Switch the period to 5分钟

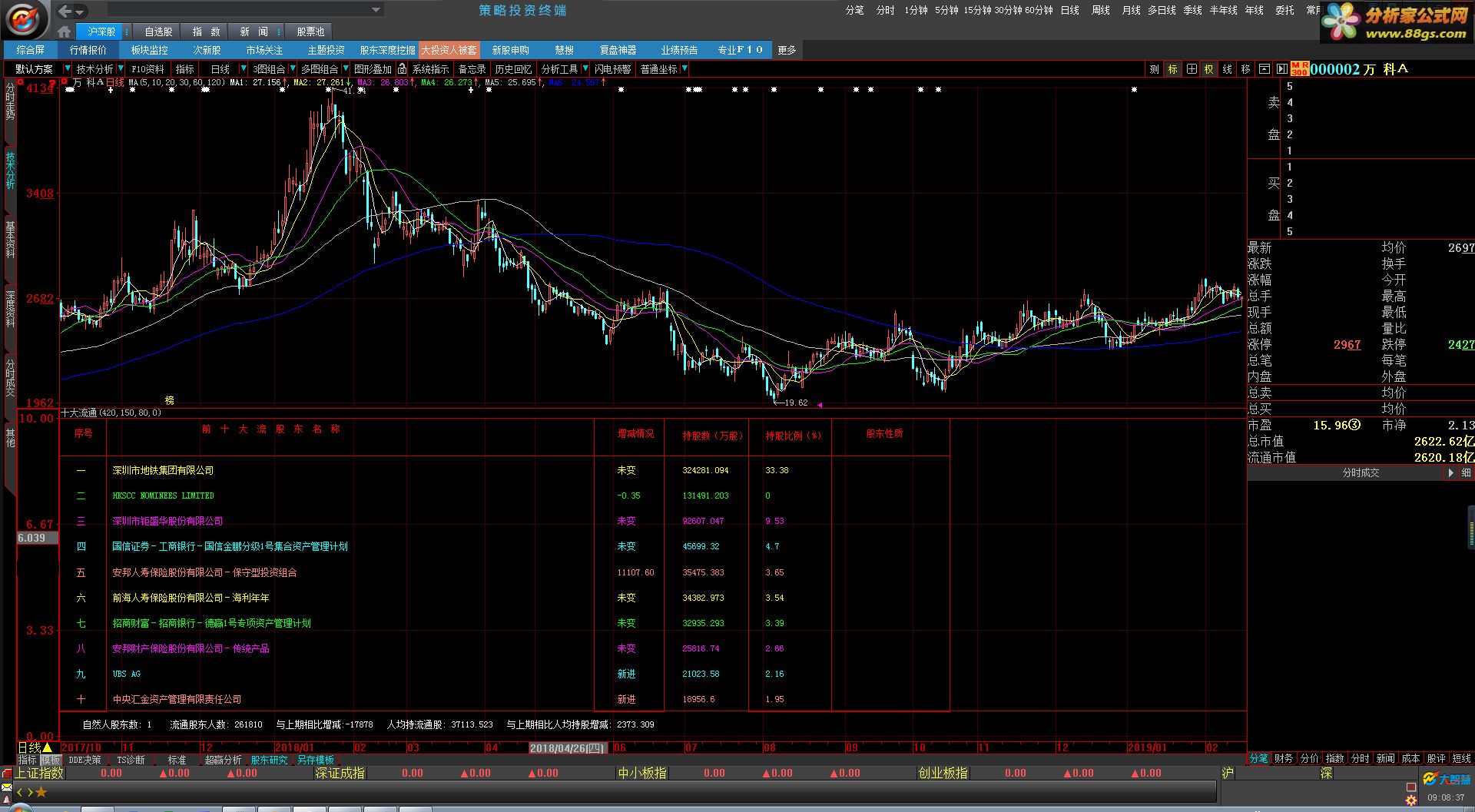946,10
